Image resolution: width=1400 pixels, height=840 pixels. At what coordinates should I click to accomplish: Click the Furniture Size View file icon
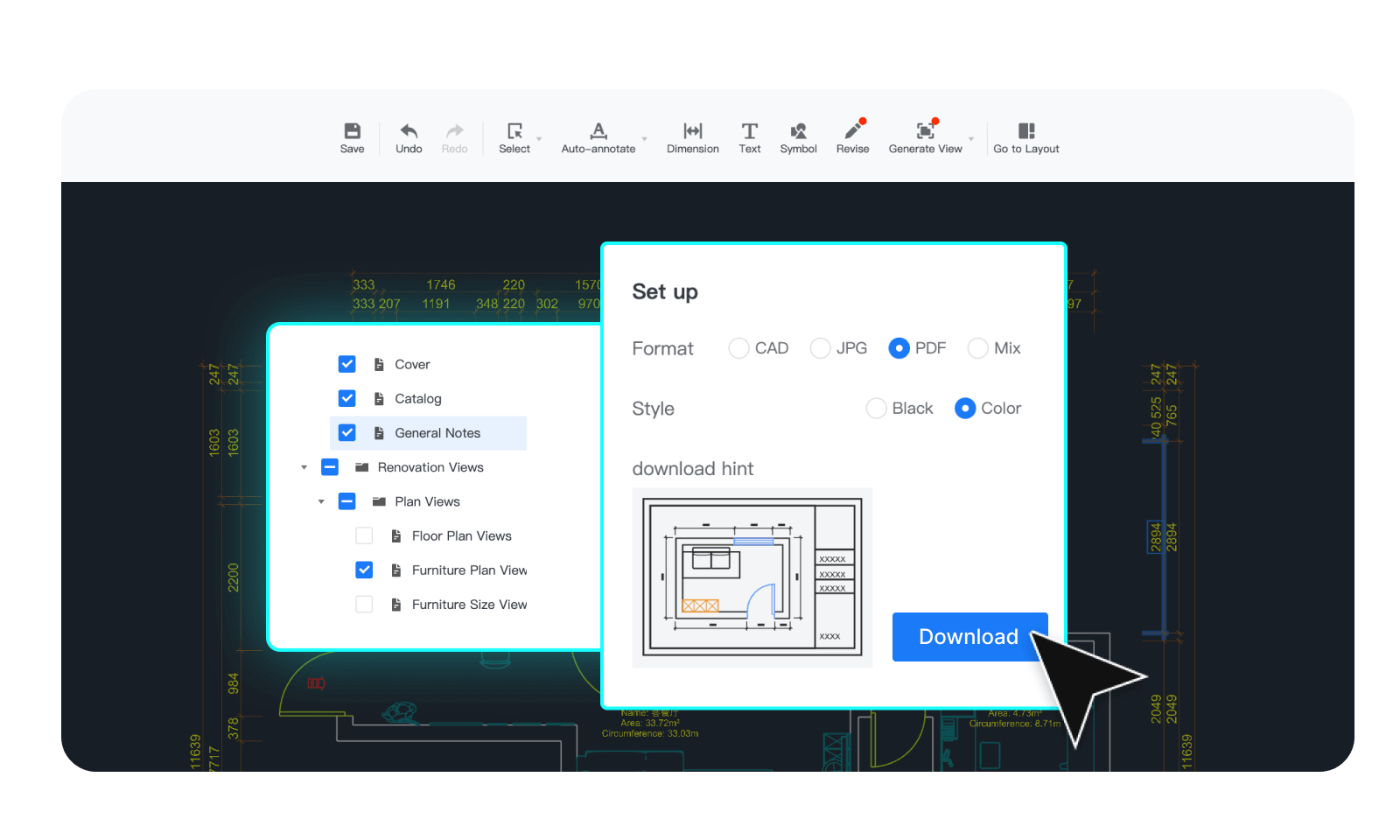[x=396, y=605]
